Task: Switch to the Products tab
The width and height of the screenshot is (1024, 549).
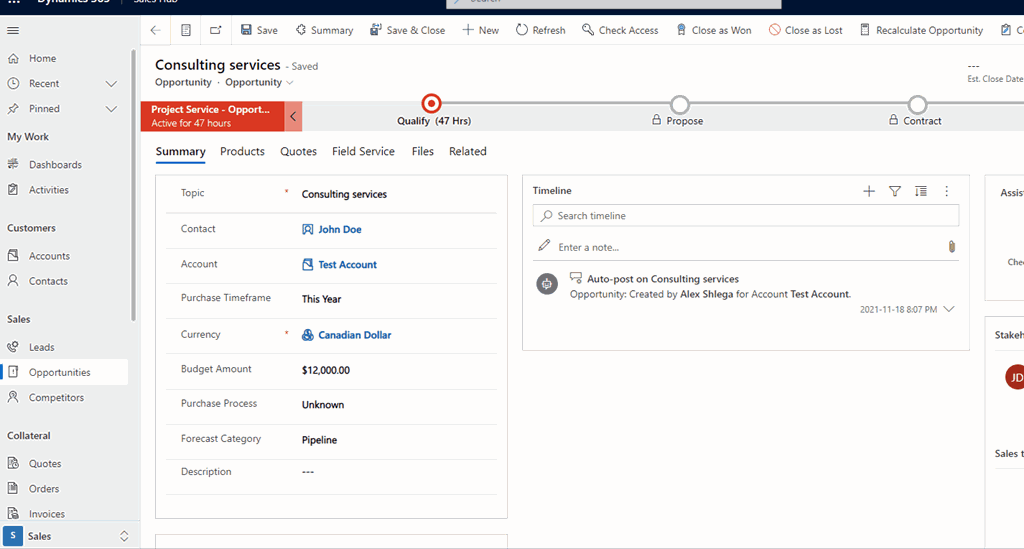Action: (x=242, y=151)
